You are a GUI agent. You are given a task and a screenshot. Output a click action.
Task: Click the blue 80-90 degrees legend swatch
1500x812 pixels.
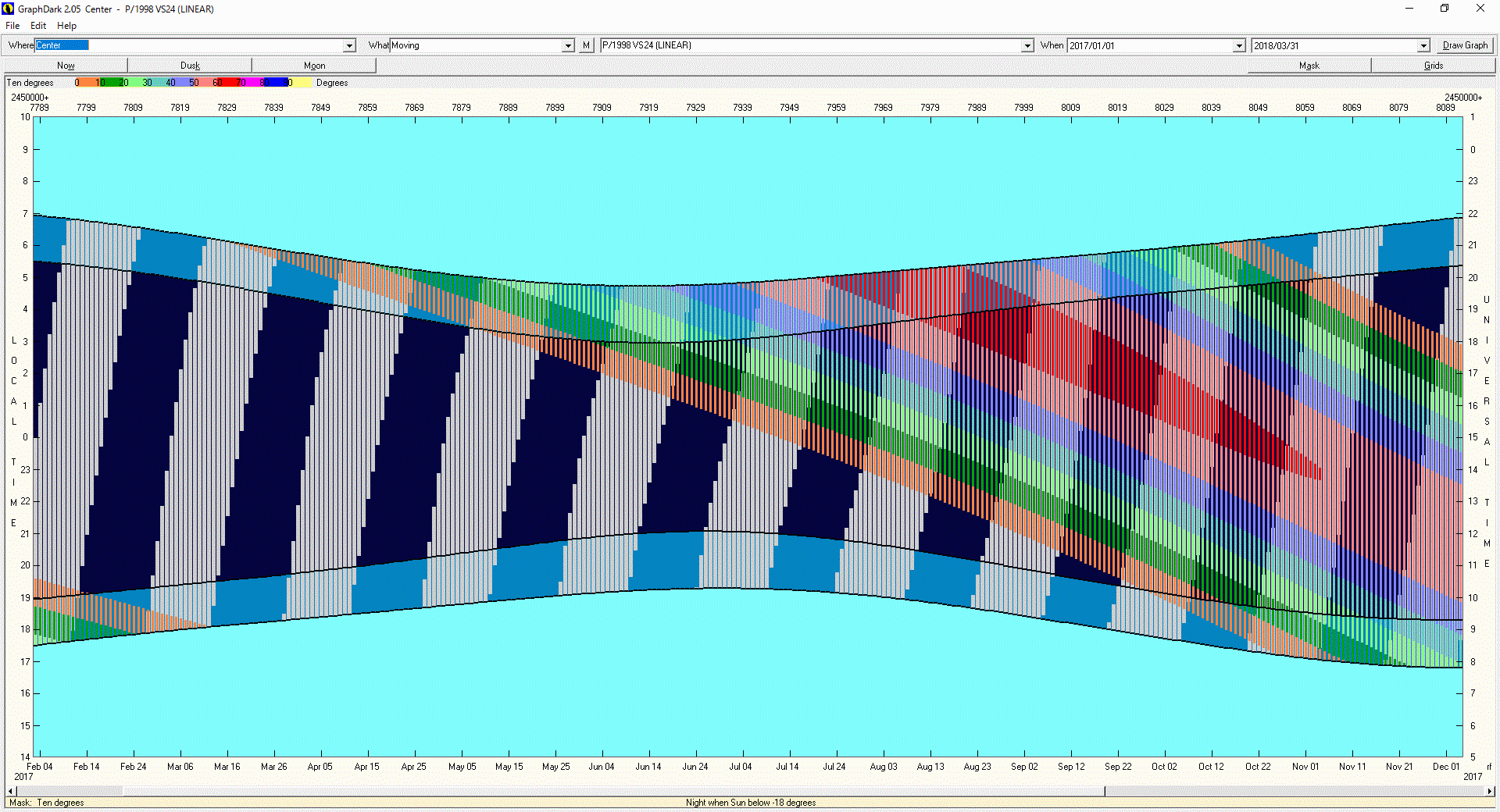click(277, 83)
